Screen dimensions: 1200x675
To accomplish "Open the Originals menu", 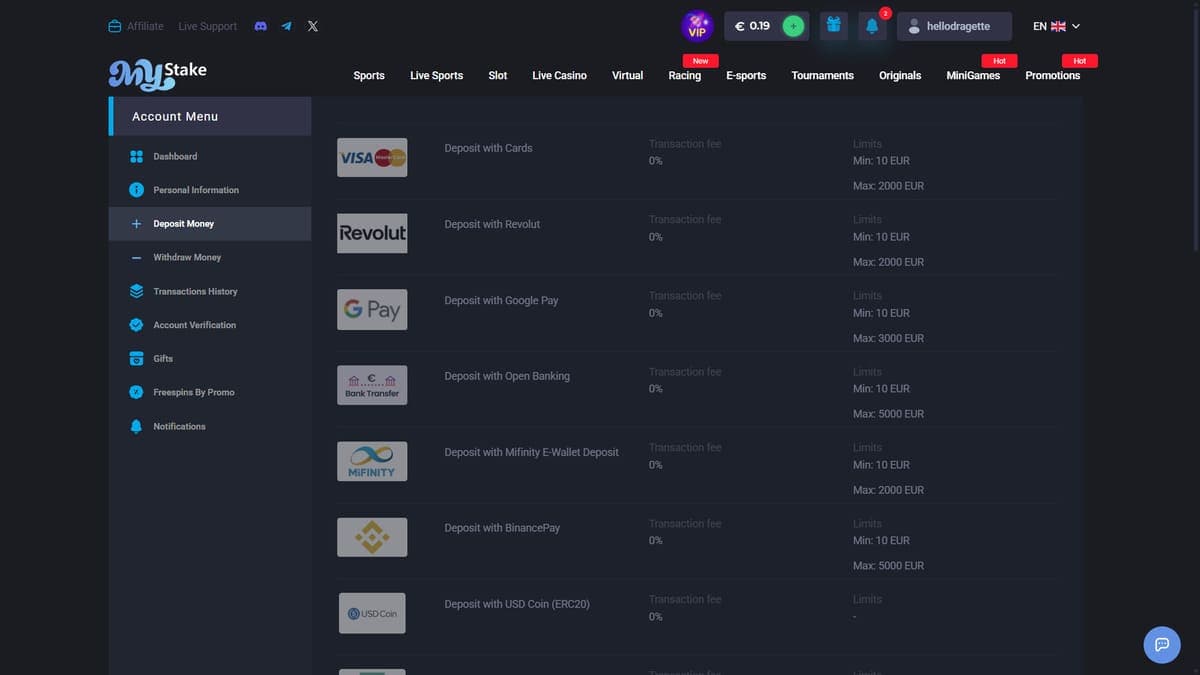I will coord(900,75).
